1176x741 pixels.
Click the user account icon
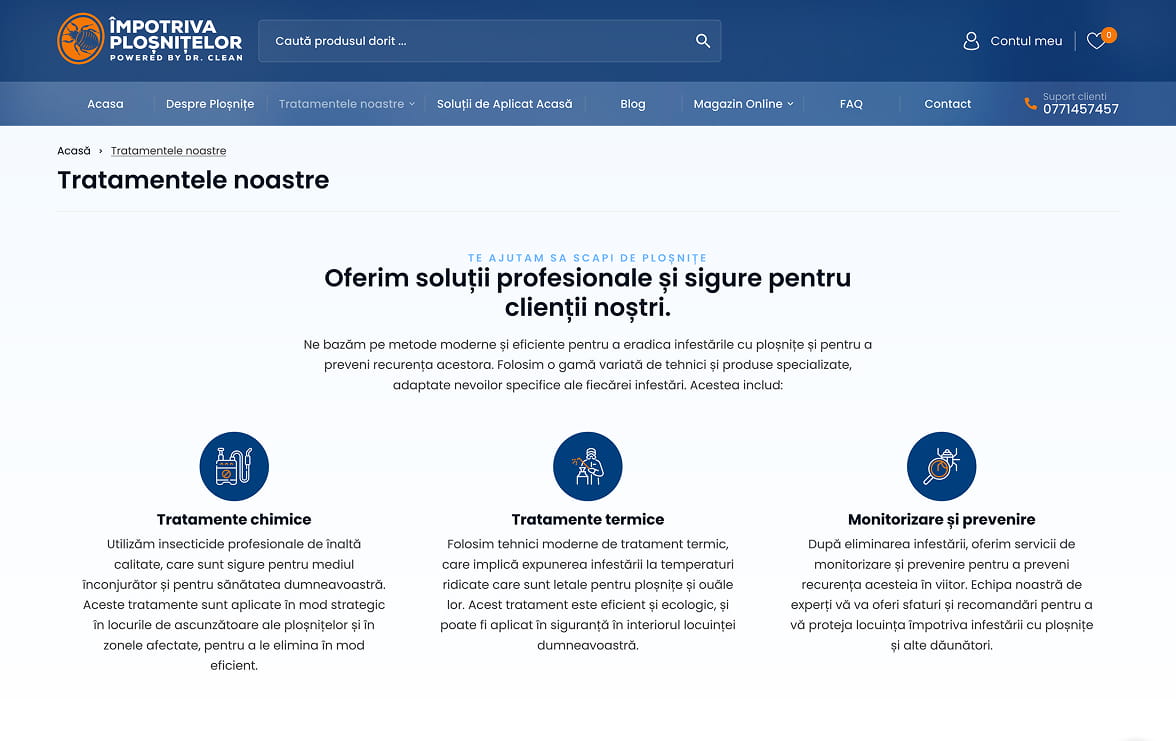[970, 41]
